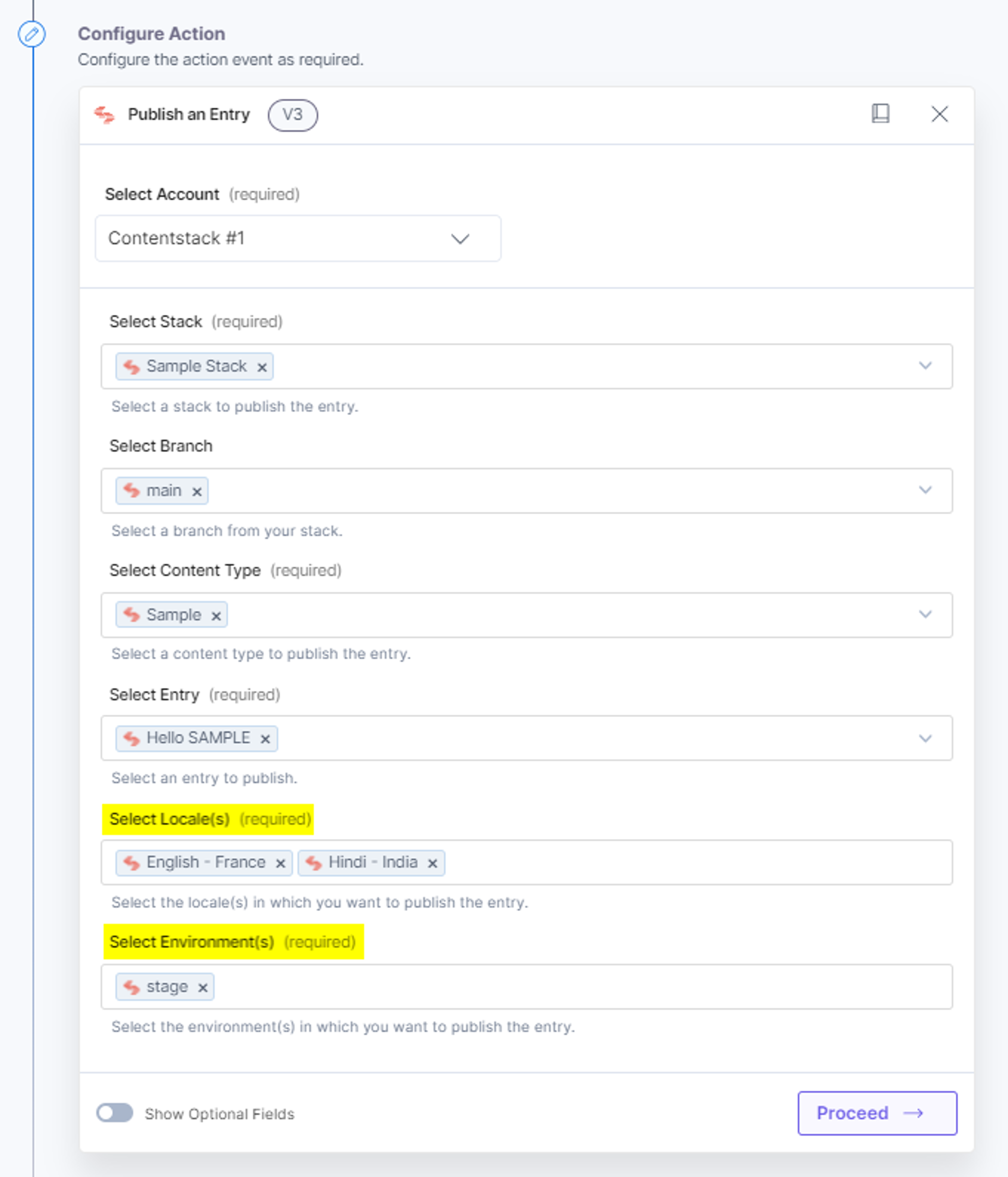1008x1177 pixels.
Task: Remove the Sample Stack tag
Action: tap(262, 367)
